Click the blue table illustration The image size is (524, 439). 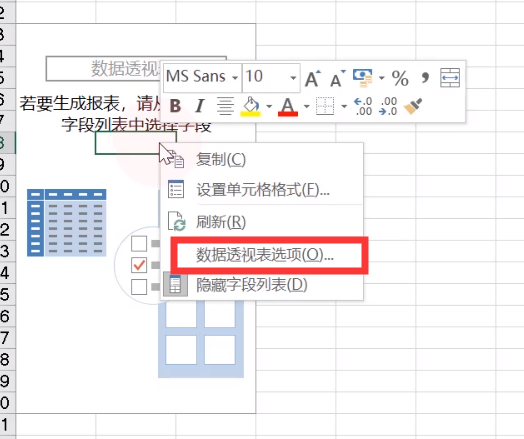tap(67, 223)
